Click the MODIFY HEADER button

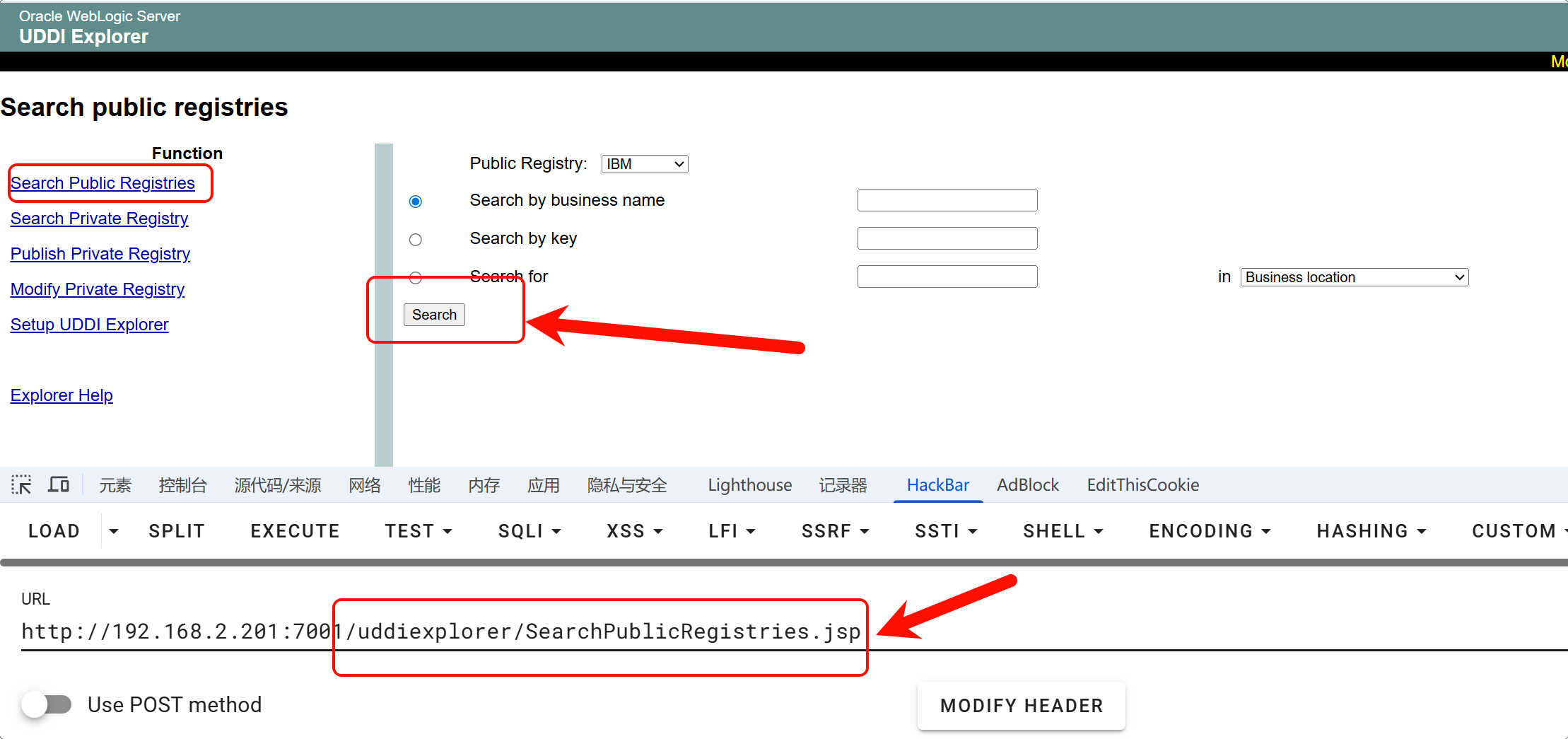1021,705
